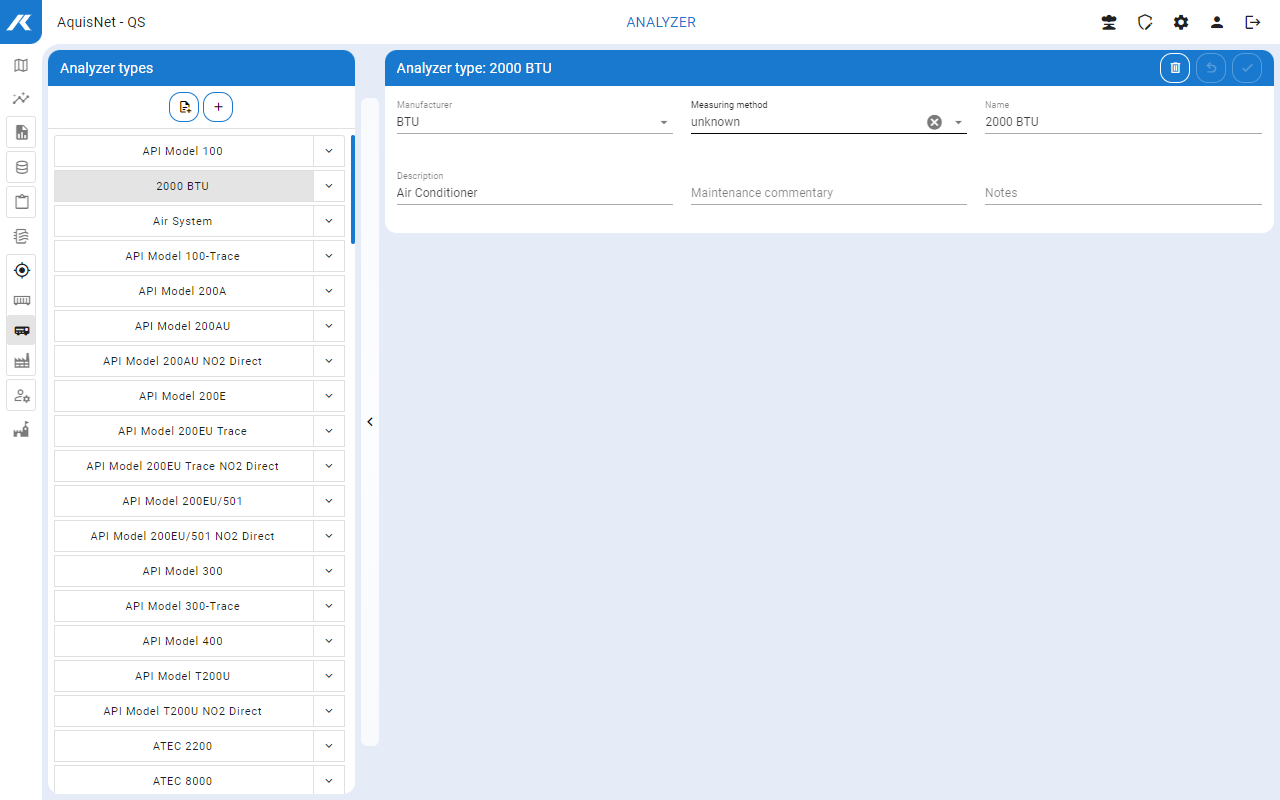Open the user profile icon
1280x800 pixels.
pyautogui.click(x=1217, y=22)
